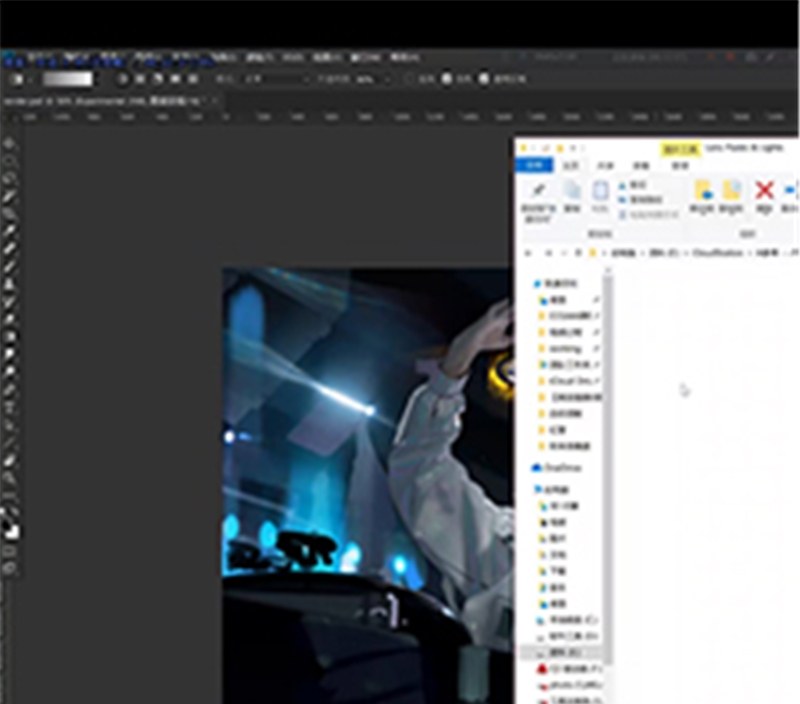This screenshot has height=704, width=800.
Task: Choose the Diamond Gradient style icon
Action: pyautogui.click(x=193, y=79)
